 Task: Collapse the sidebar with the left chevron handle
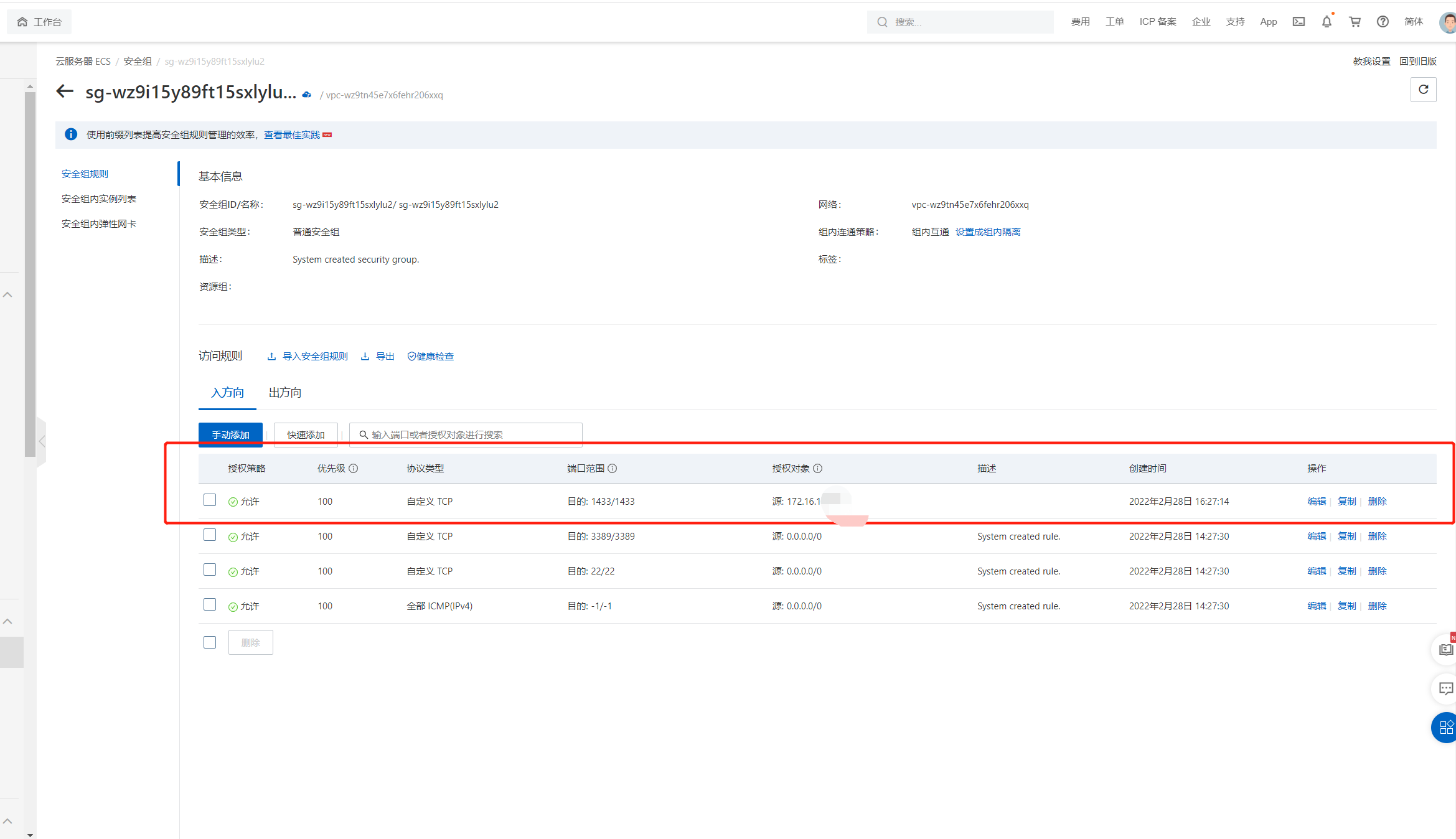[42, 442]
